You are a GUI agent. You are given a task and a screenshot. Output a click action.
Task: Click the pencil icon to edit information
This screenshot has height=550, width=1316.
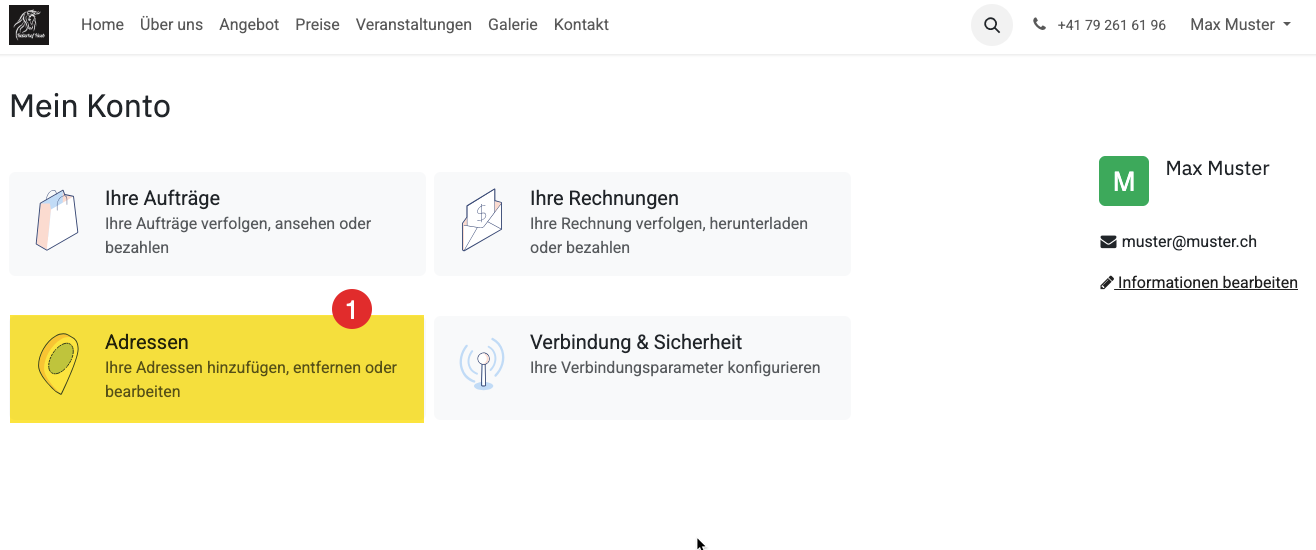(x=1107, y=283)
